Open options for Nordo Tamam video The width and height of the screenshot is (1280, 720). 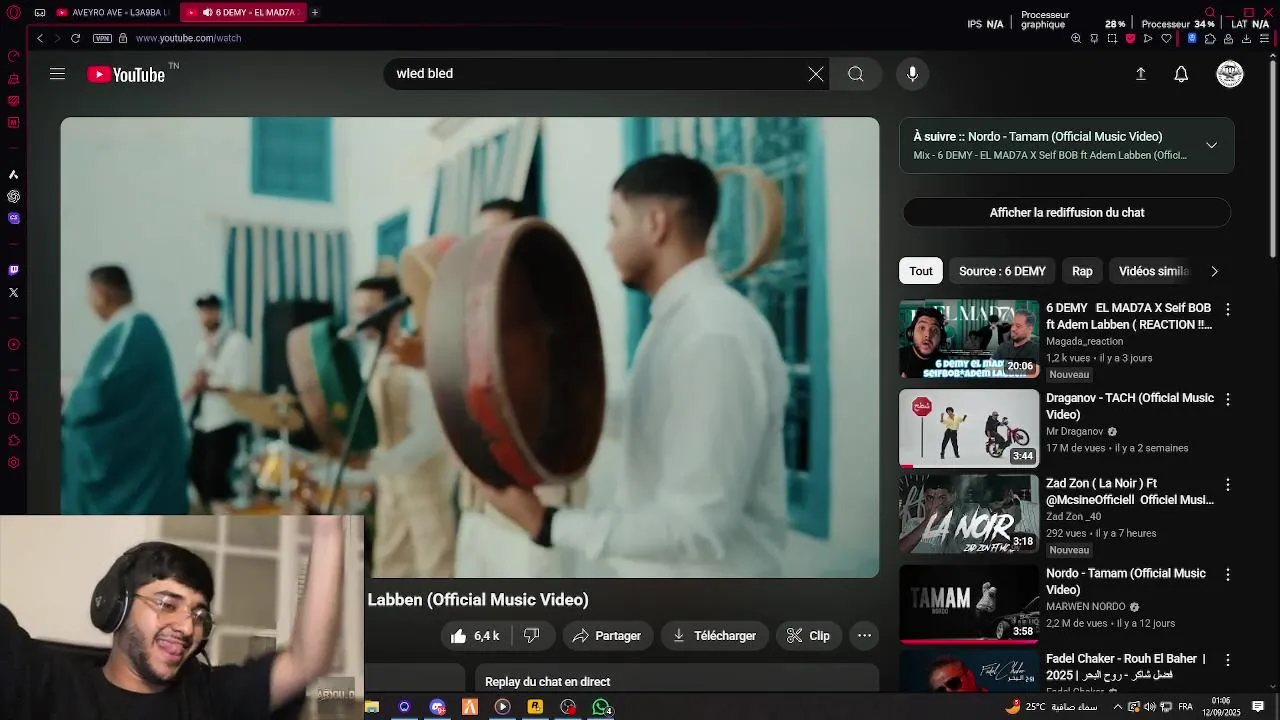pos(1228,575)
